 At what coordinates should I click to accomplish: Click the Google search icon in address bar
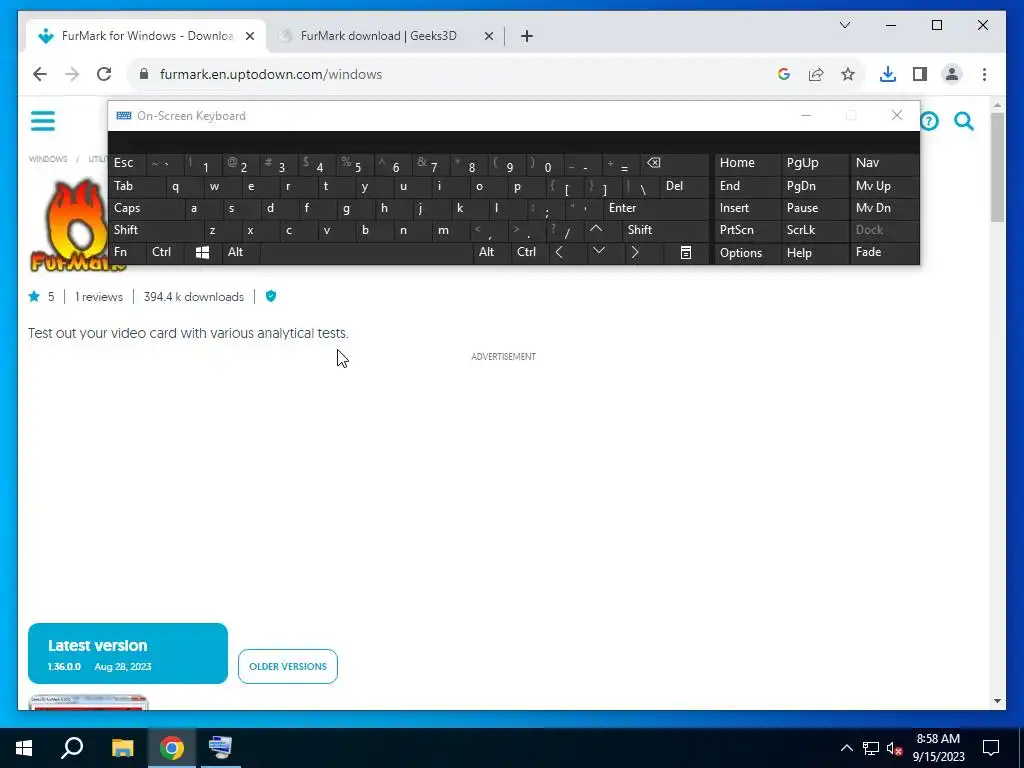784,74
